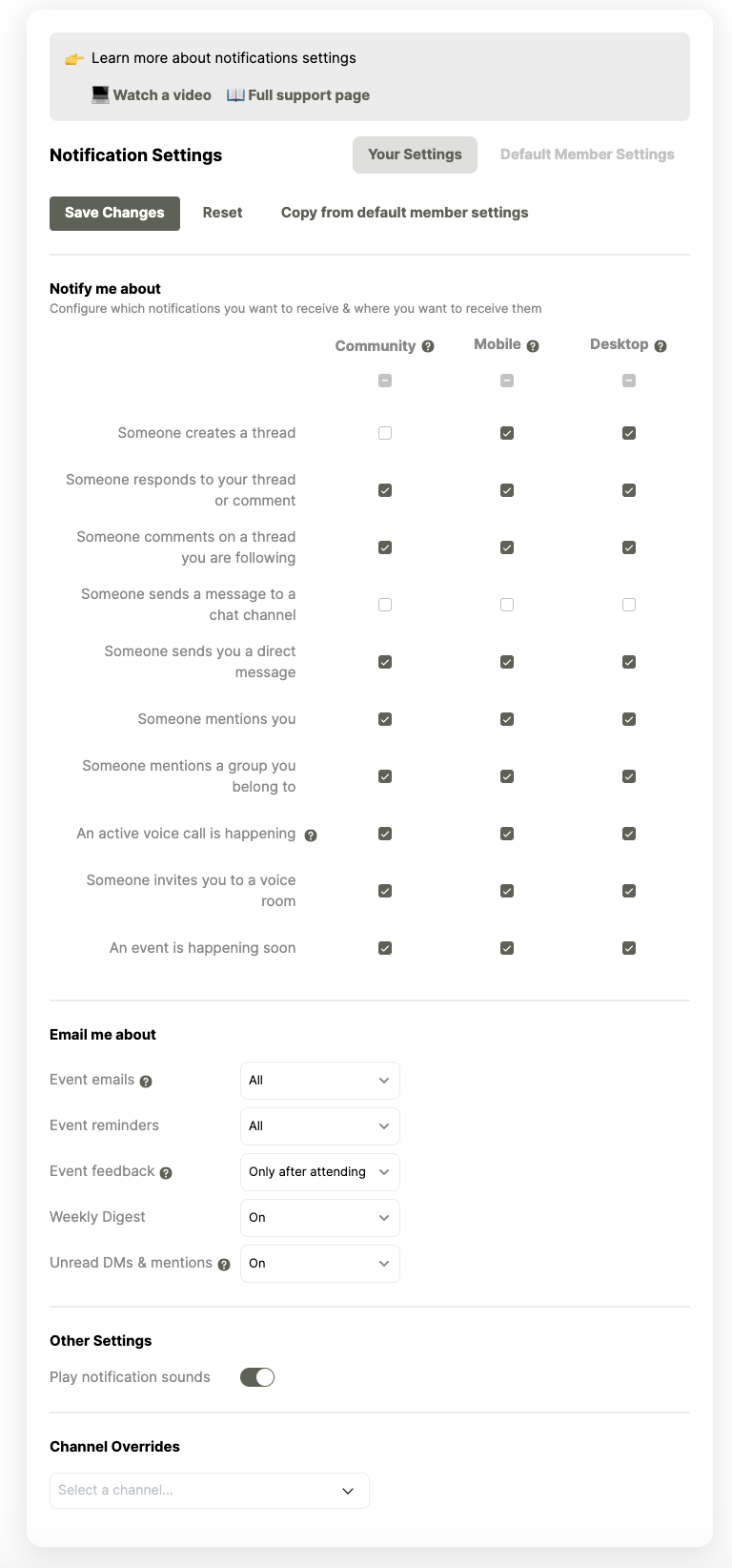This screenshot has width=732, height=1568.
Task: Click the Save Changes button
Action: (x=114, y=213)
